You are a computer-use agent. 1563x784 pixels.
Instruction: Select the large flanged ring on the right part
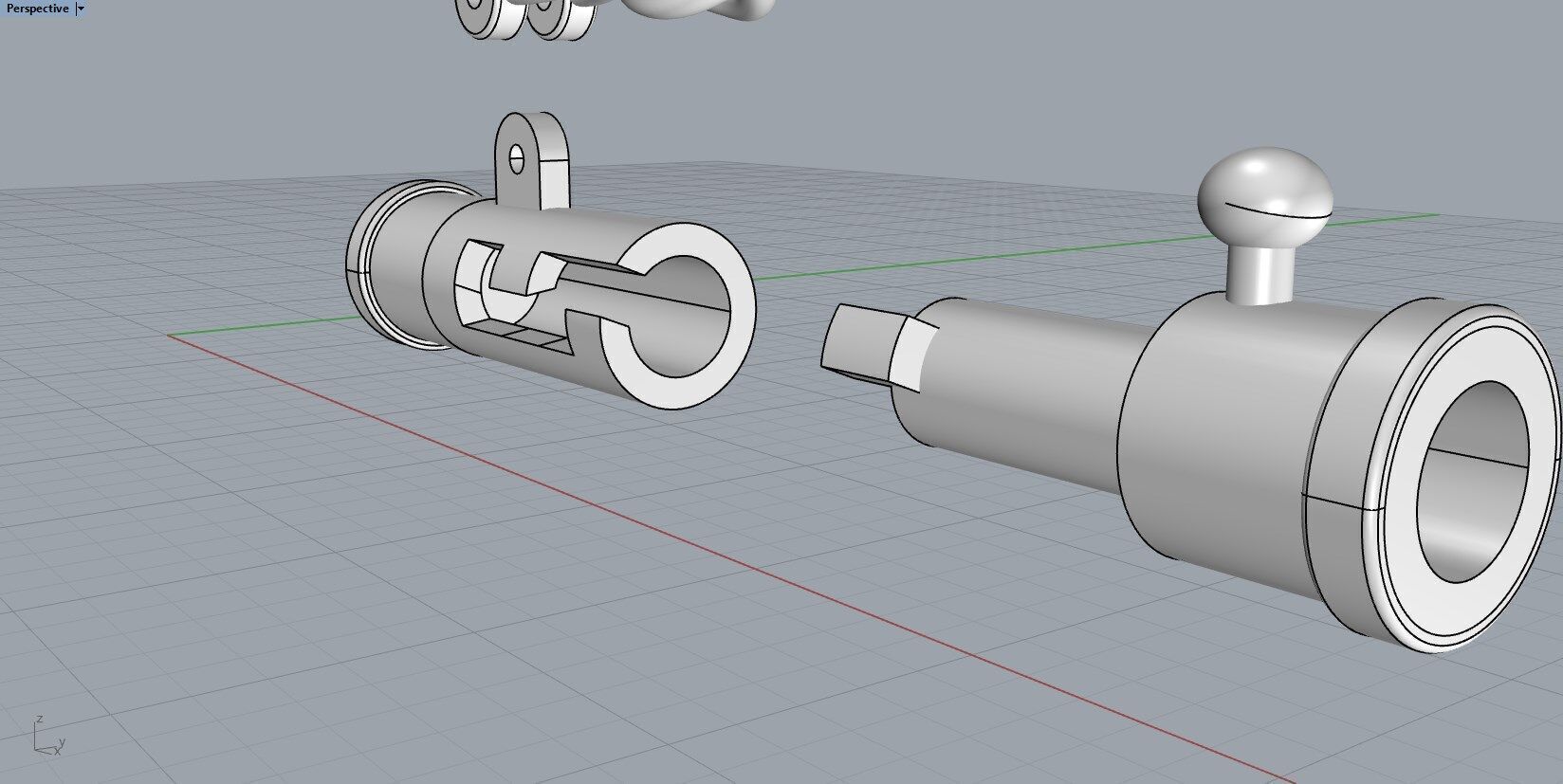coord(1434,477)
